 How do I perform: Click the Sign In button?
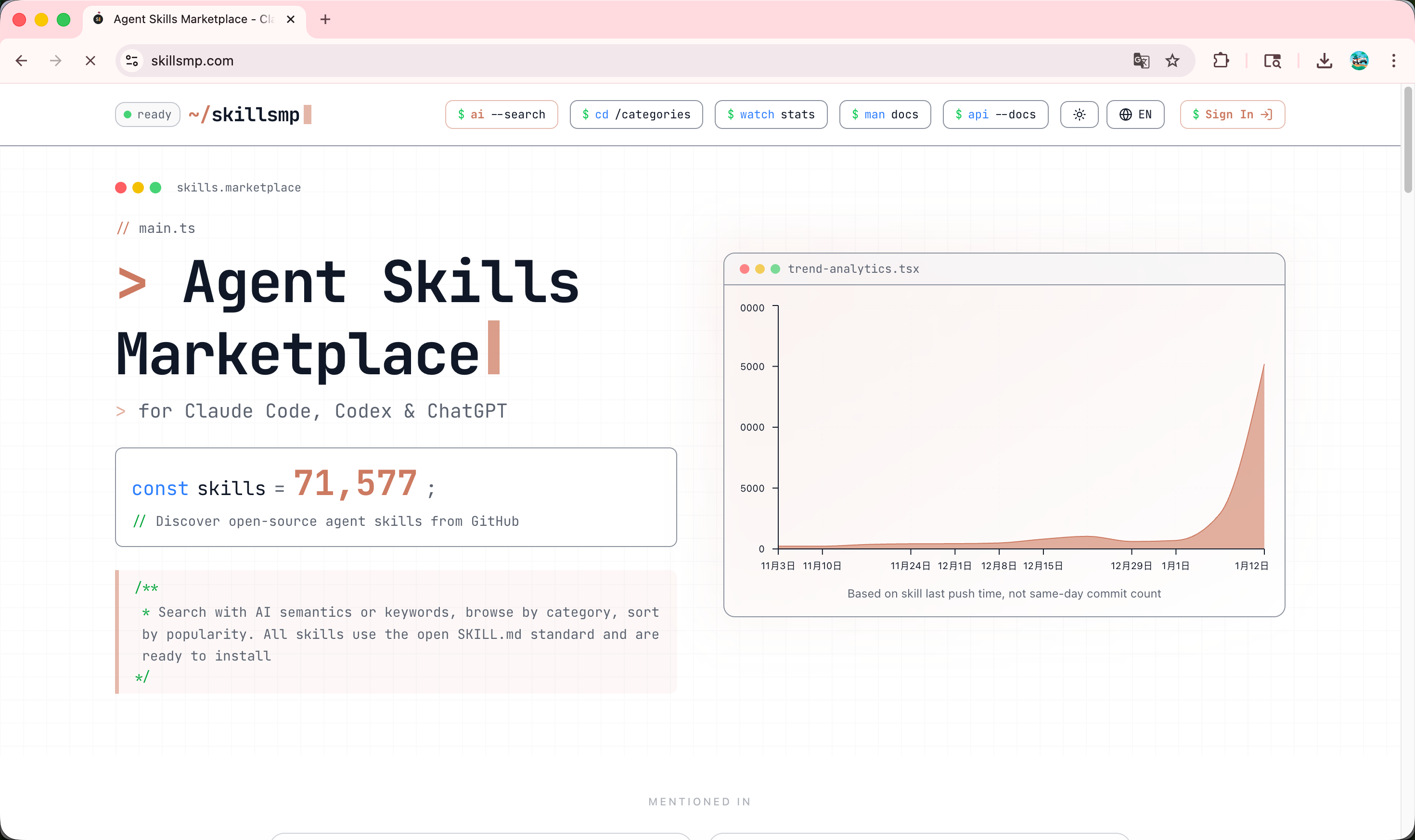coord(1232,115)
